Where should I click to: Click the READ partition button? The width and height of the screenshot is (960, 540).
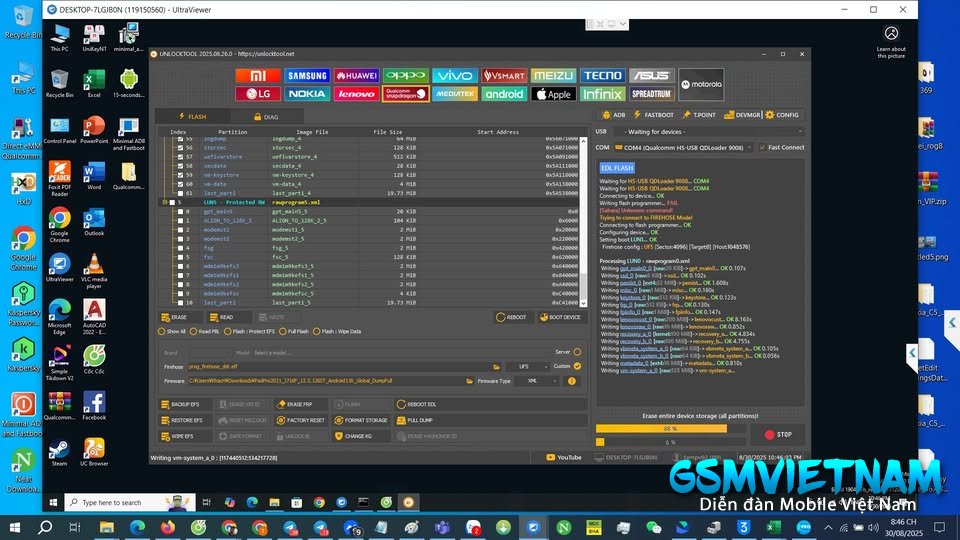[x=227, y=317]
